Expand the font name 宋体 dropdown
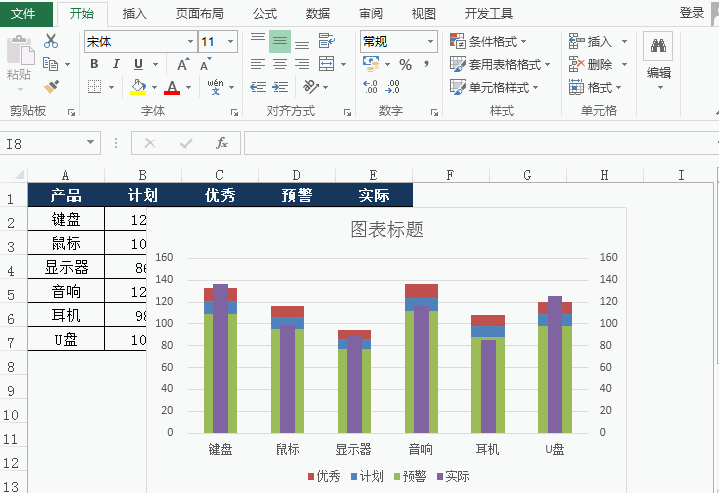 [x=190, y=42]
